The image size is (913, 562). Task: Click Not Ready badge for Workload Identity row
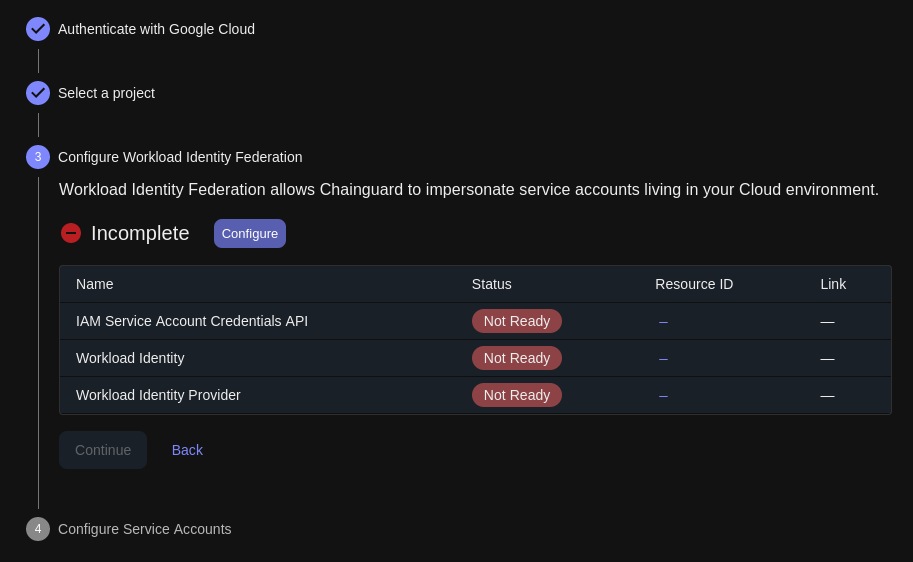coord(516,358)
